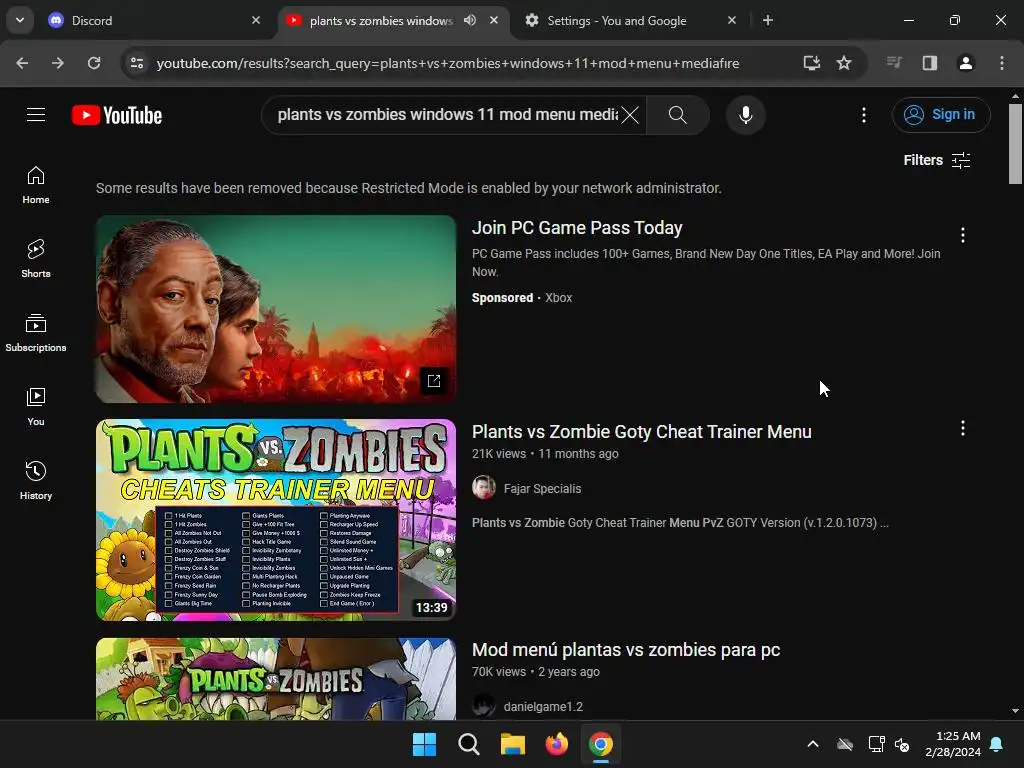This screenshot has height=768, width=1024.
Task: Open more options for Goty Cheat Trainer video
Action: coord(963,428)
